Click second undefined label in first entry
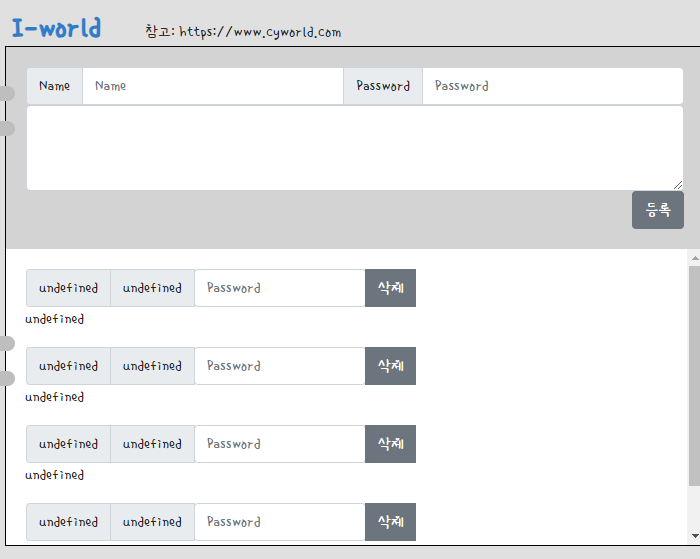700x559 pixels. (152, 288)
